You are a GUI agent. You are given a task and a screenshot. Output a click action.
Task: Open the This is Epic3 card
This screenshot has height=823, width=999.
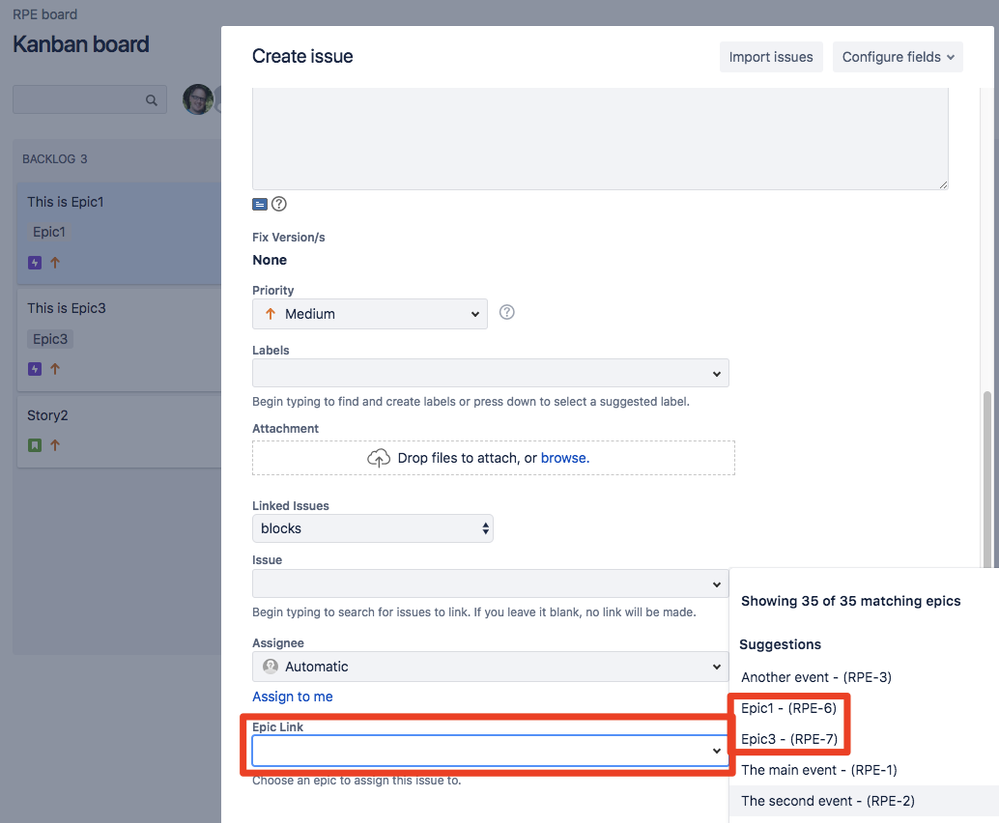(x=119, y=340)
